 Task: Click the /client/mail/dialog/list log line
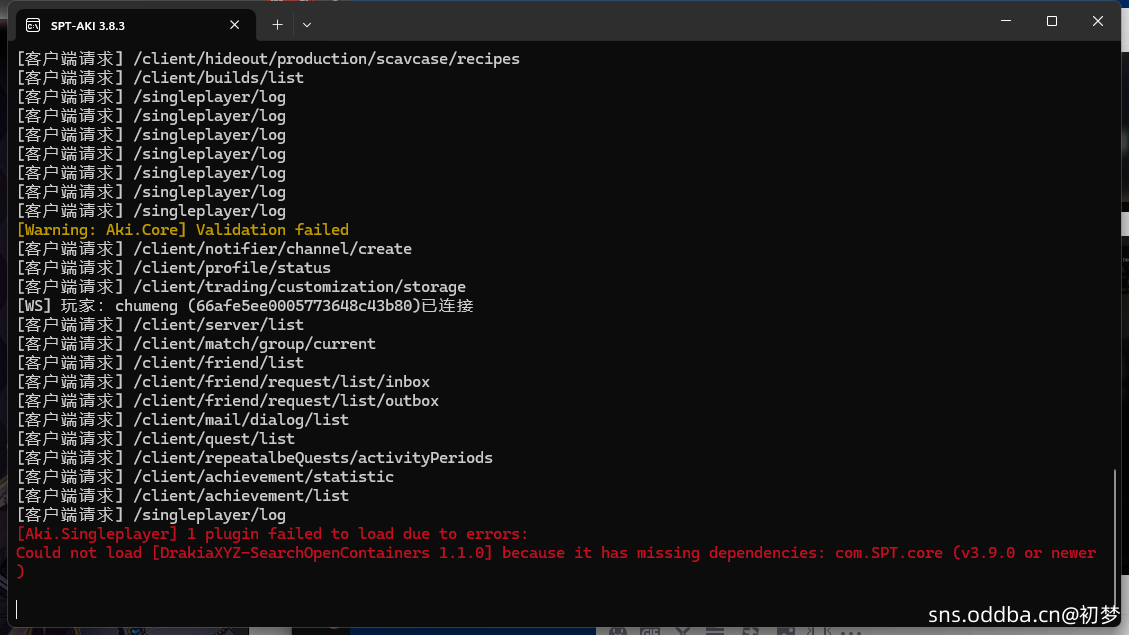point(183,420)
